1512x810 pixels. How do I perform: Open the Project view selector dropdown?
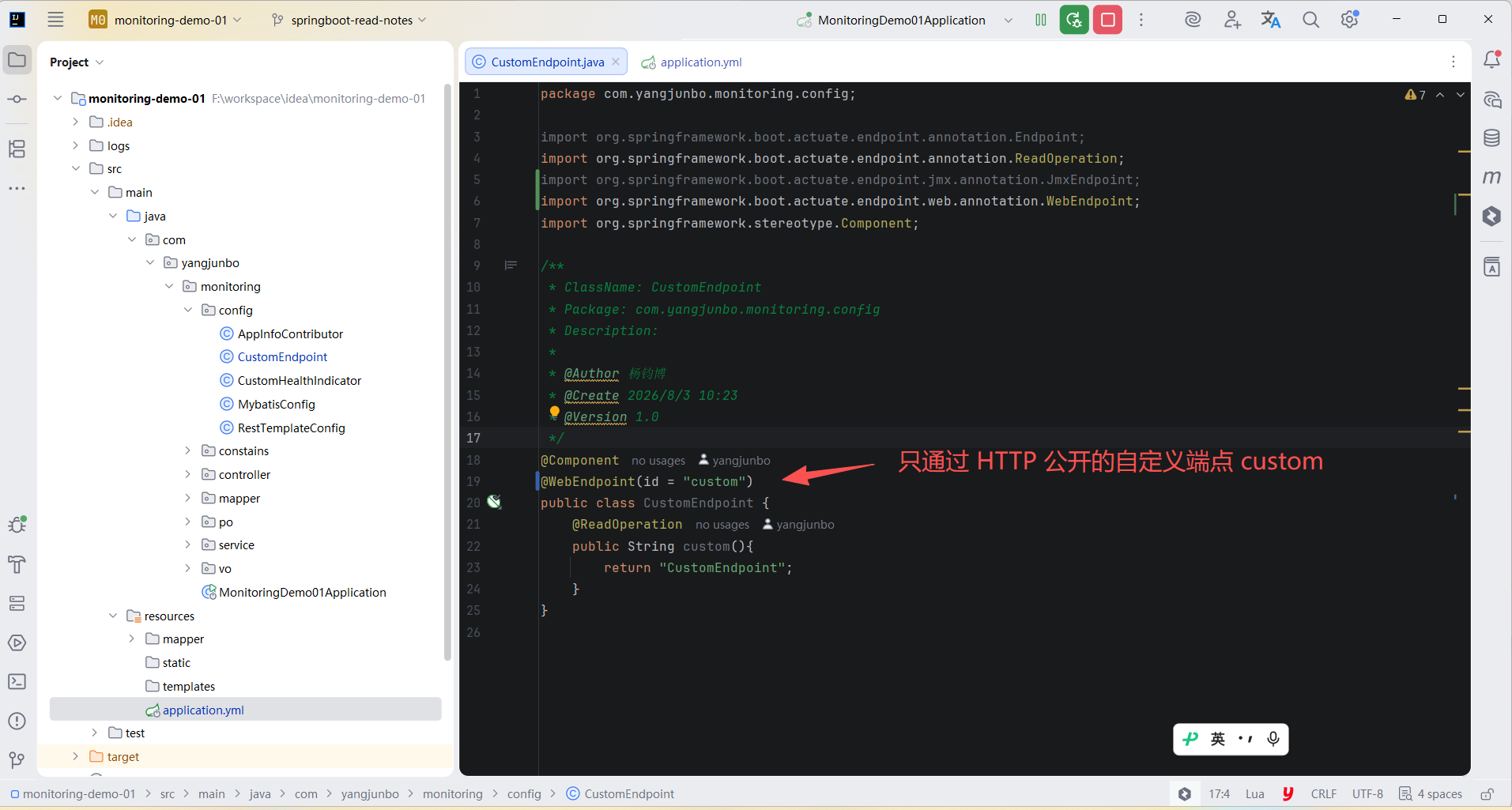pos(77,62)
